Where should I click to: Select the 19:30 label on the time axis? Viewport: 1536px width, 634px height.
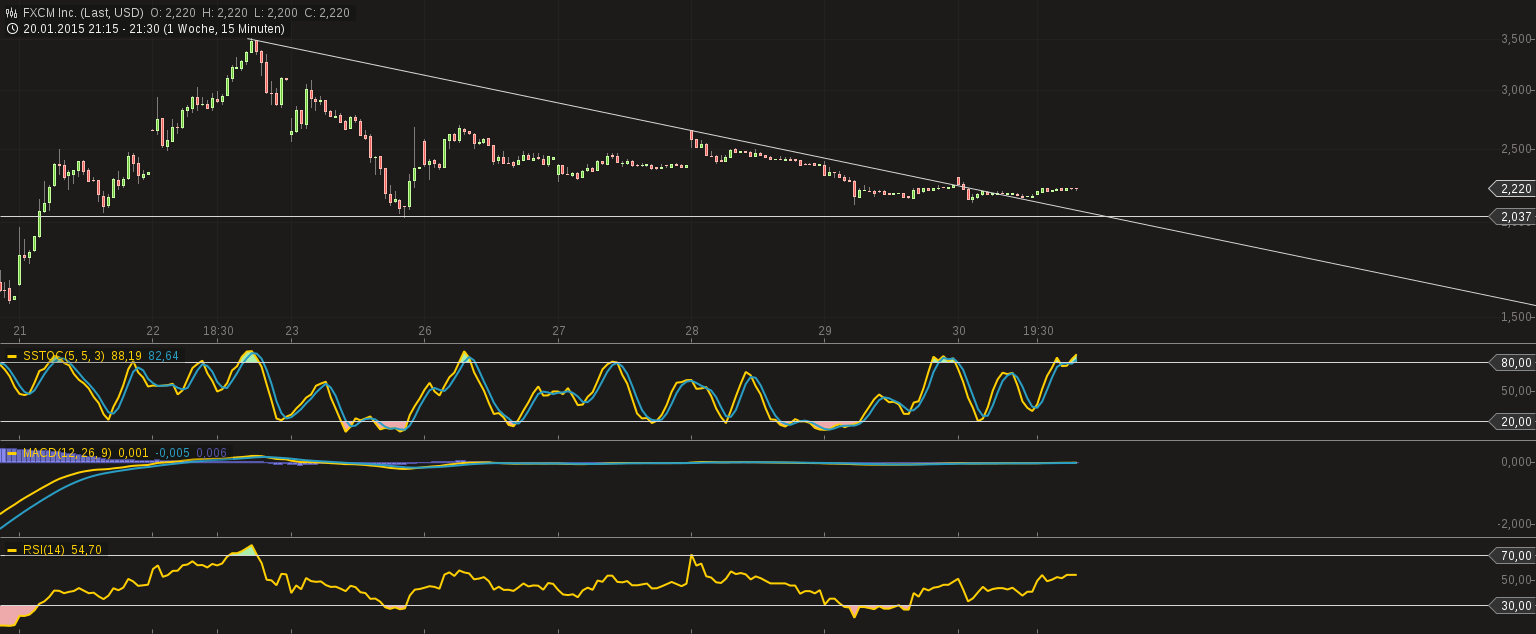pyautogui.click(x=1040, y=328)
